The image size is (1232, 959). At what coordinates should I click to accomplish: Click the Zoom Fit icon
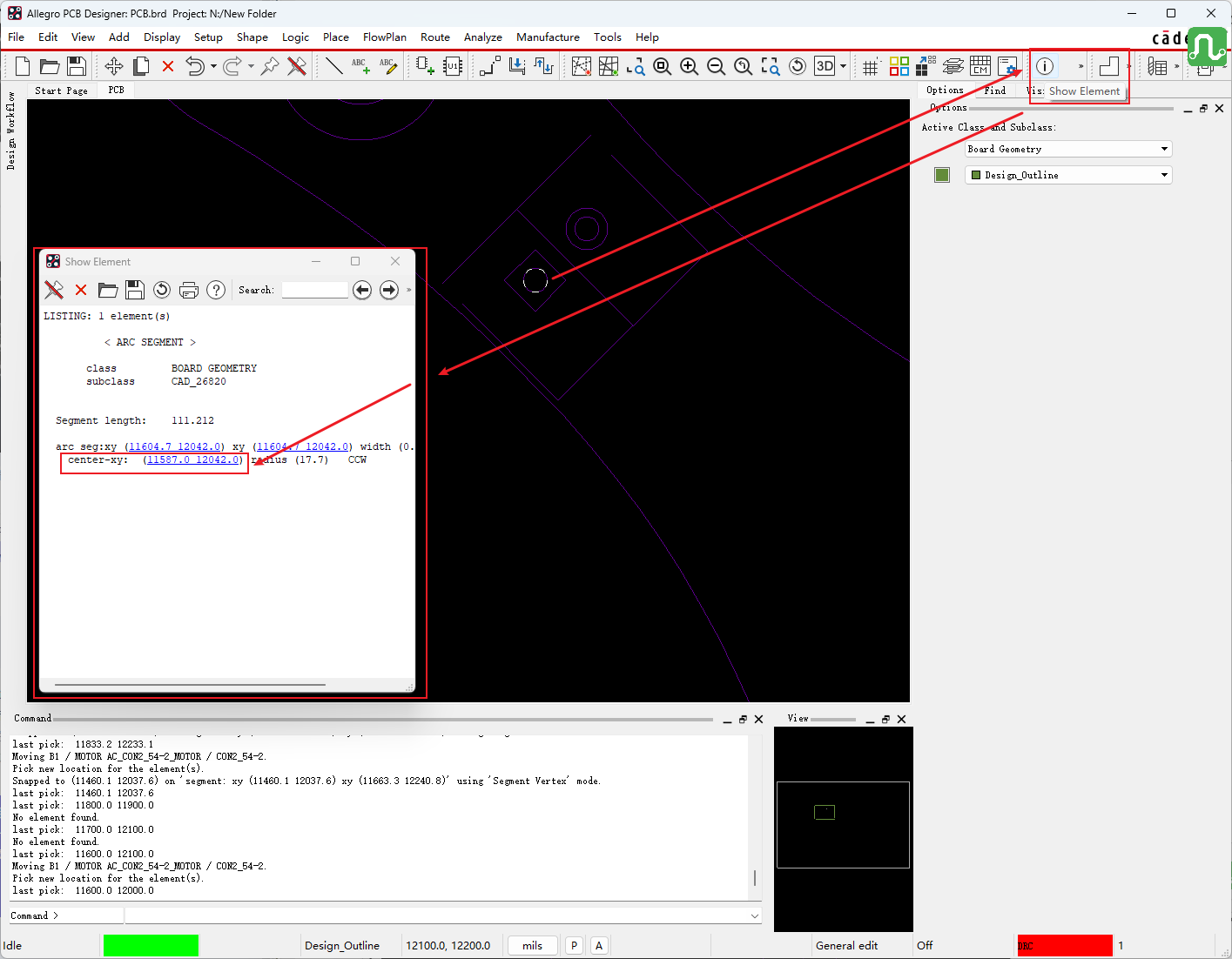point(663,66)
